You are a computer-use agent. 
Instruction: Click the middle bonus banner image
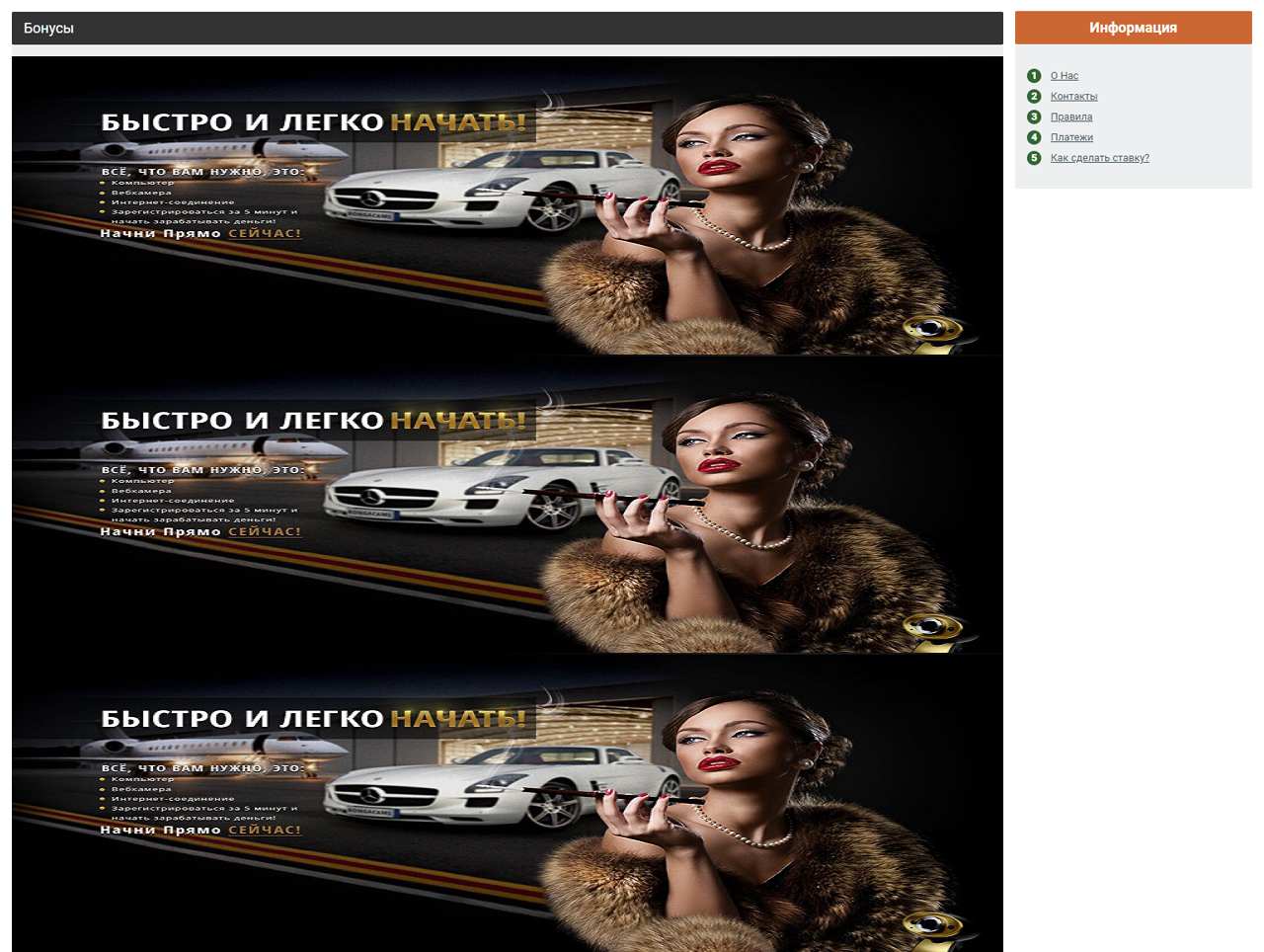[508, 504]
